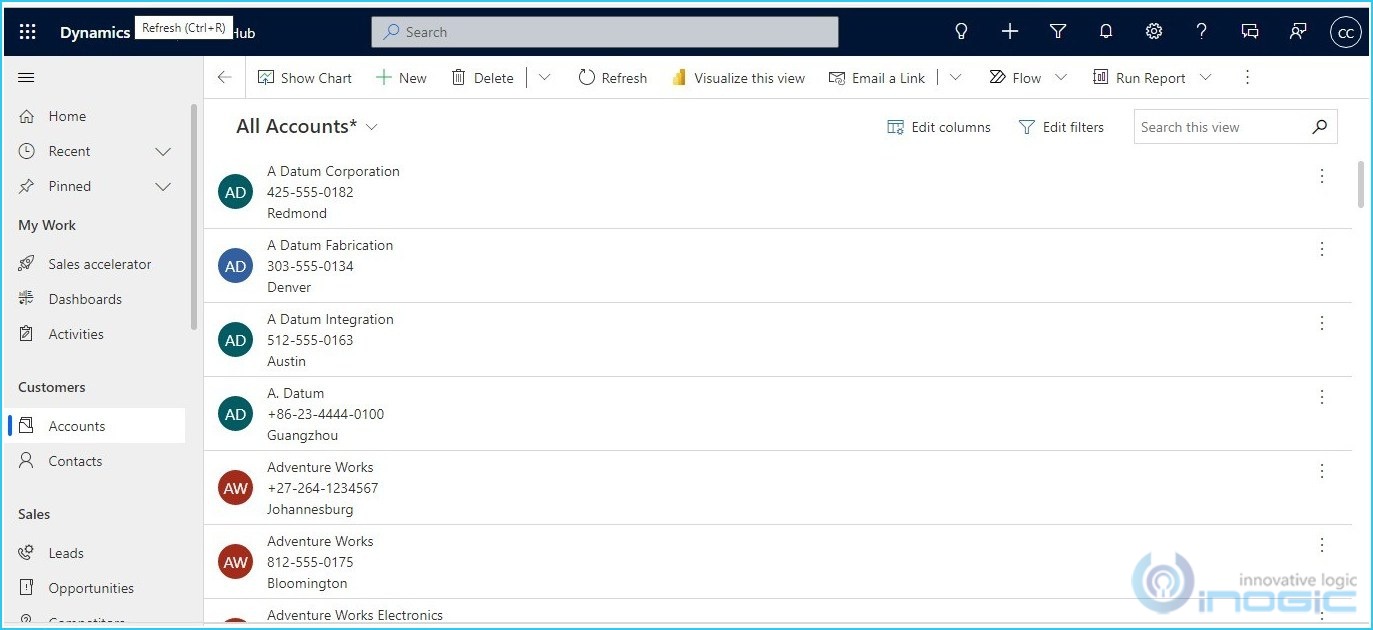Screen dimensions: 1373x630
Task: Click the list vertical scrollbar
Action: point(1361,184)
